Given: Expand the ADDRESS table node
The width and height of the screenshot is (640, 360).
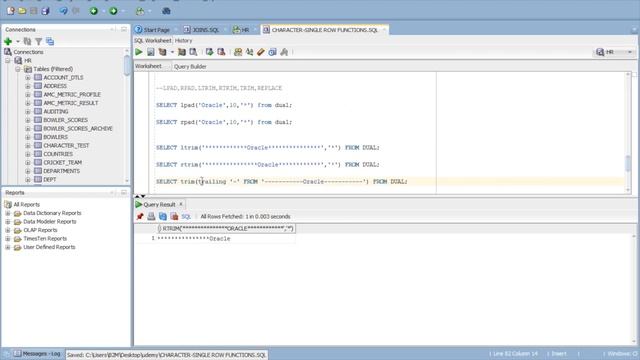Looking at the screenshot, I should [x=27, y=86].
